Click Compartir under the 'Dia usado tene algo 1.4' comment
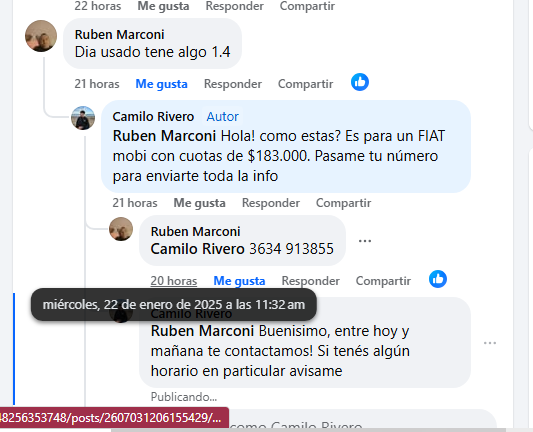 [x=306, y=84]
